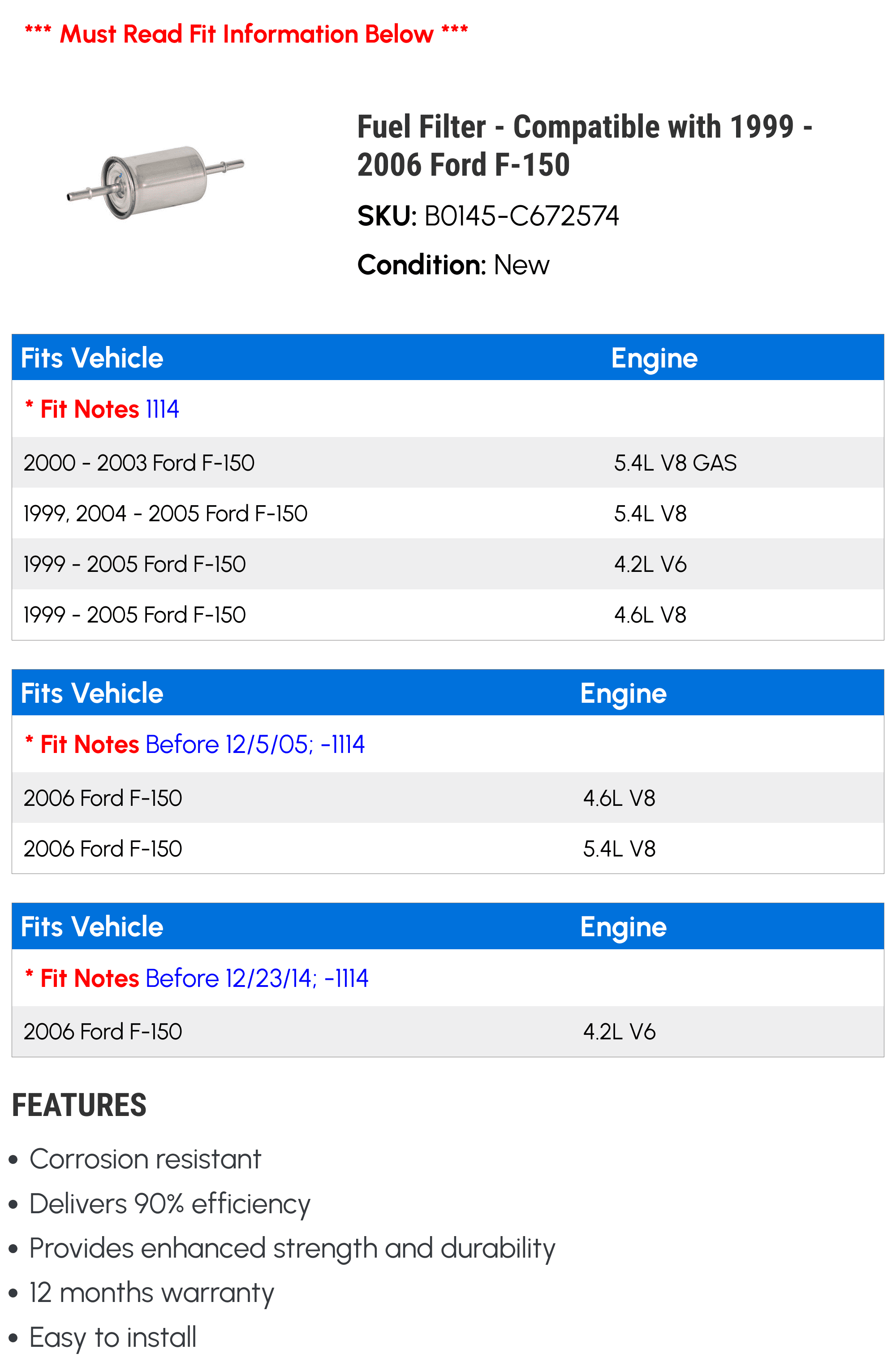Click the fuel filter product image
The width and height of the screenshot is (896, 1371).
pos(155,182)
